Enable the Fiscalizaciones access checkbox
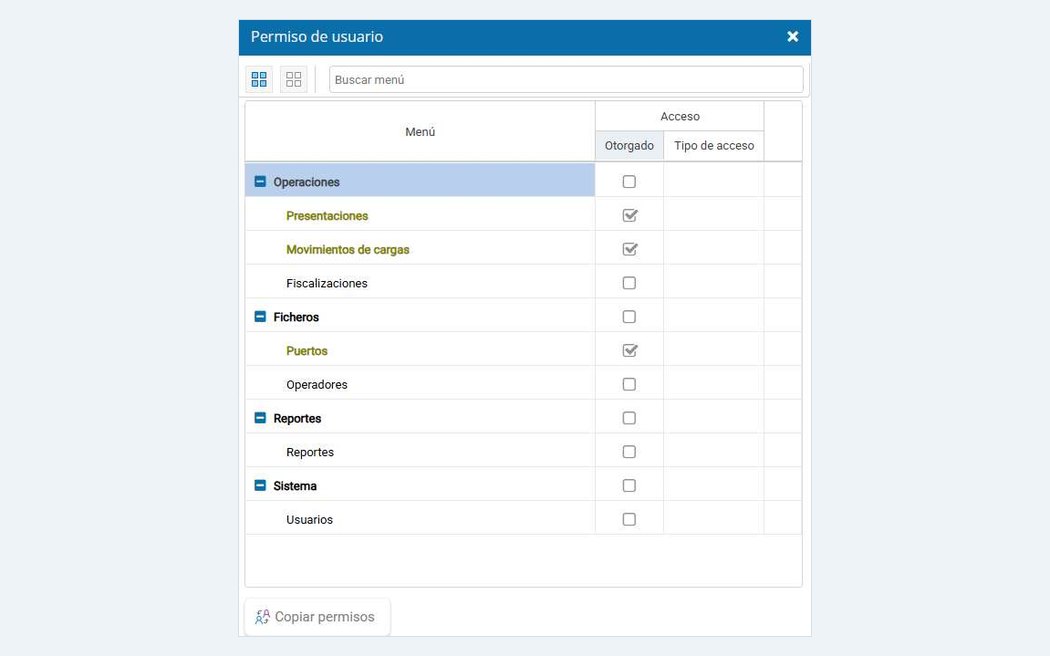This screenshot has width=1050, height=656. (629, 283)
